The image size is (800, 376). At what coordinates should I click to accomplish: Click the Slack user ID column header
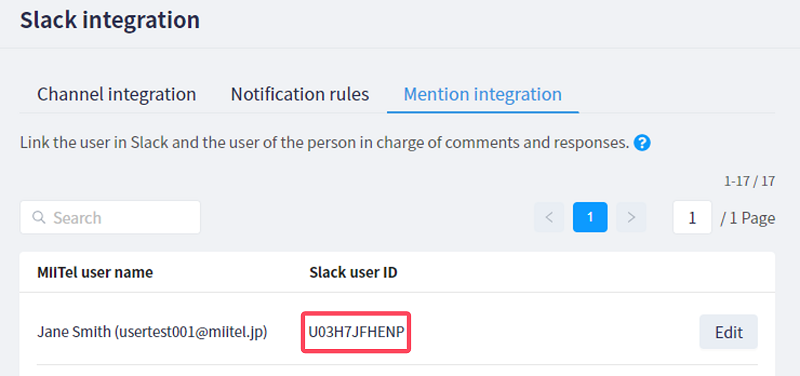click(353, 272)
